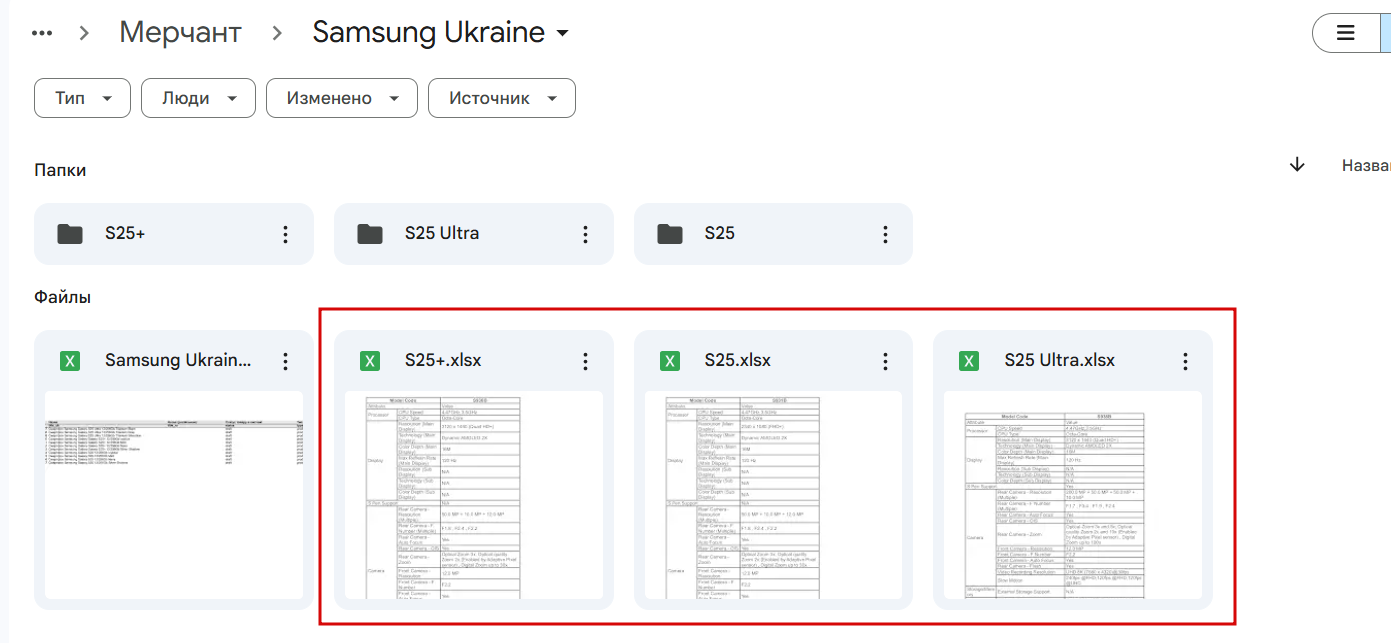Click the S25+.xlsx file name
The height and width of the screenshot is (643, 1391).
[x=443, y=361]
